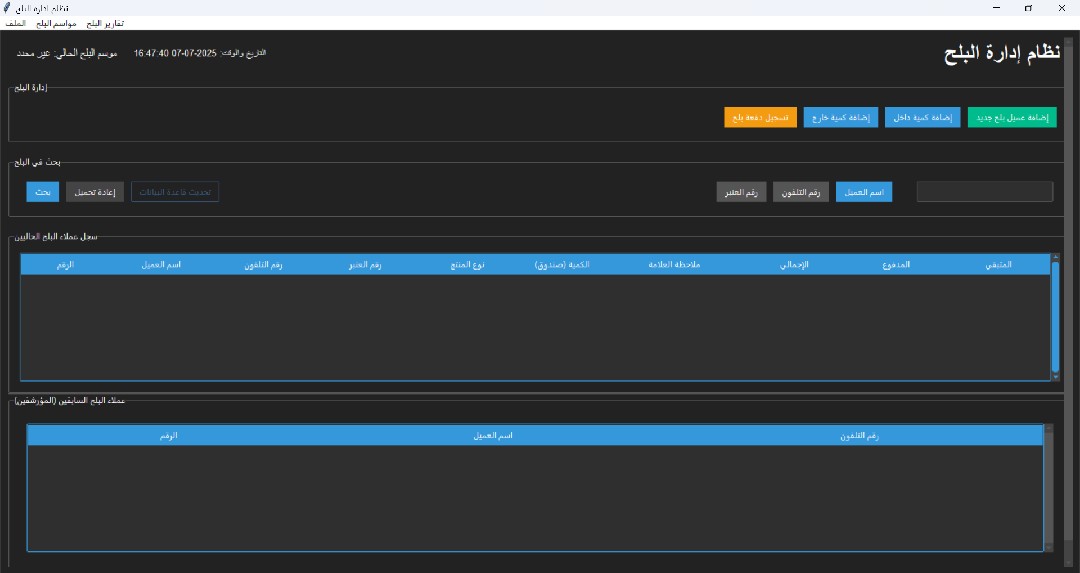The image size is (1080, 573).
Task: Select the رقم التلفون search filter
Action: pos(801,192)
